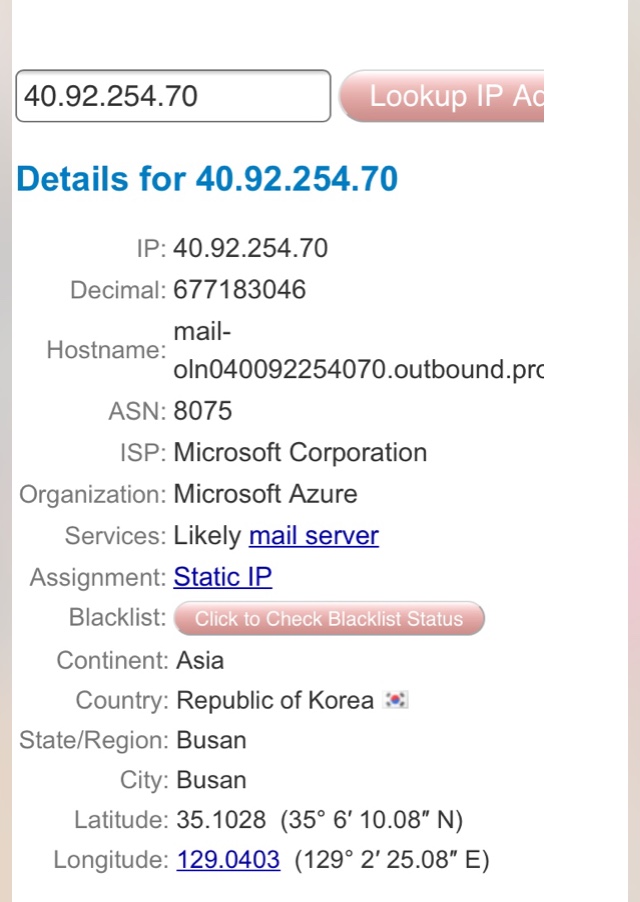Click the Continent value Asia
Image resolution: width=640 pixels, height=902 pixels.
pyautogui.click(x=200, y=660)
